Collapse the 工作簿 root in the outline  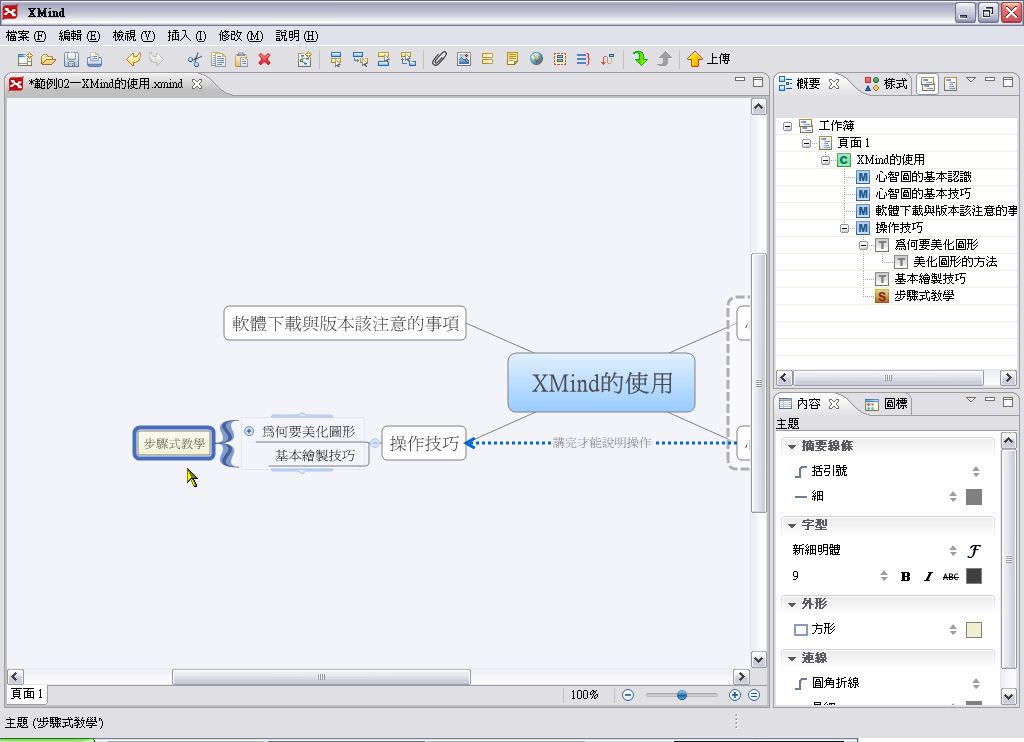pos(788,126)
